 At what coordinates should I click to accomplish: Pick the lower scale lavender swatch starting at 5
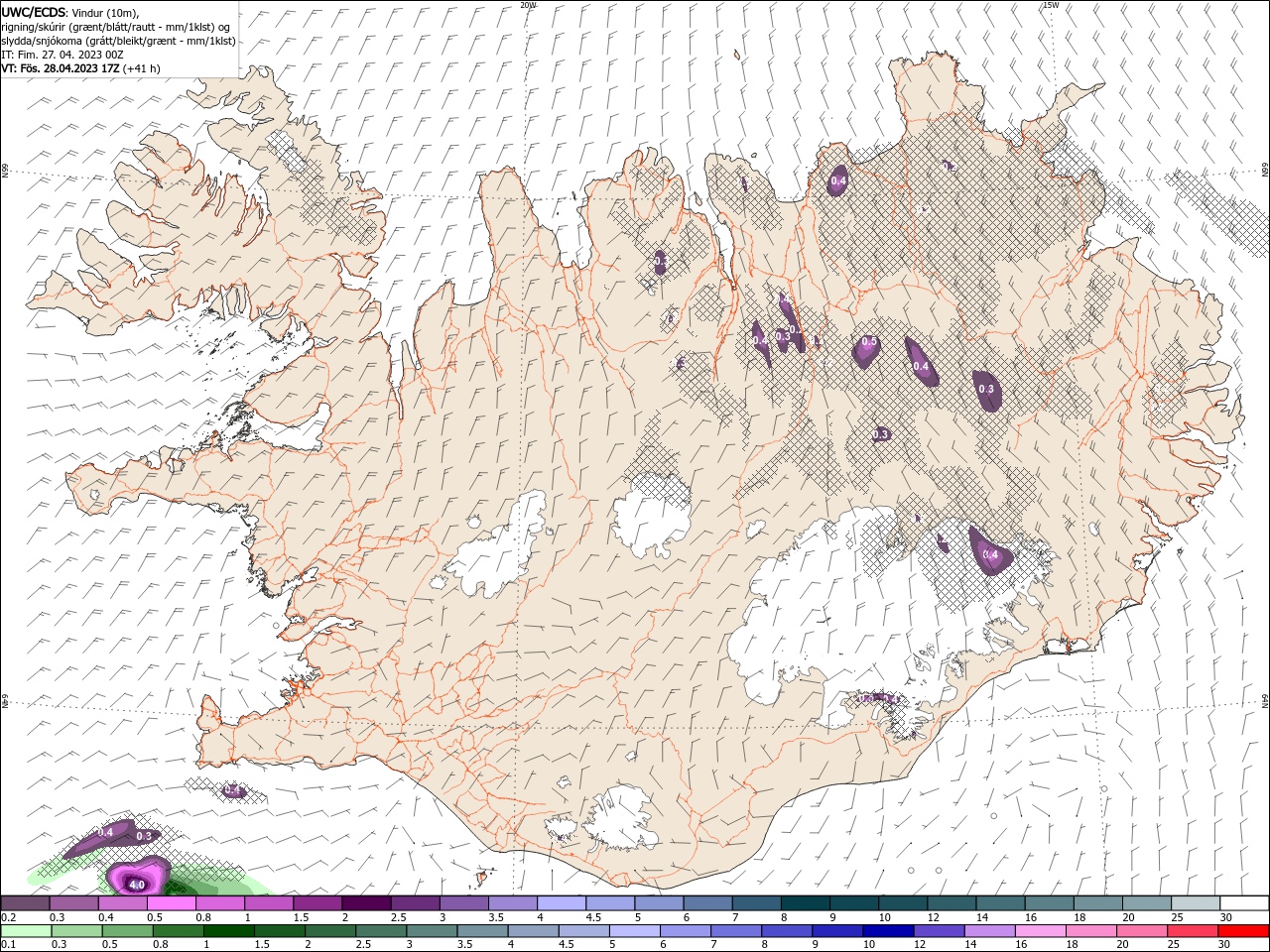634,931
